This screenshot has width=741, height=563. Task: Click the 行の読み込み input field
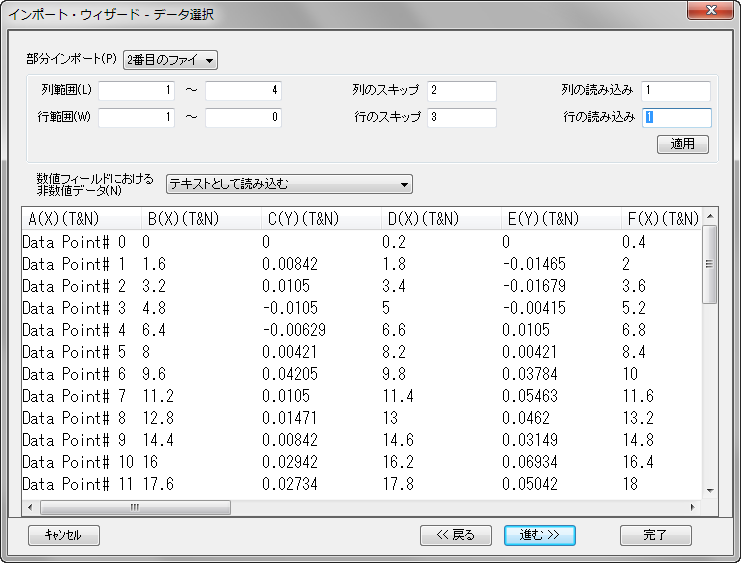pos(677,117)
